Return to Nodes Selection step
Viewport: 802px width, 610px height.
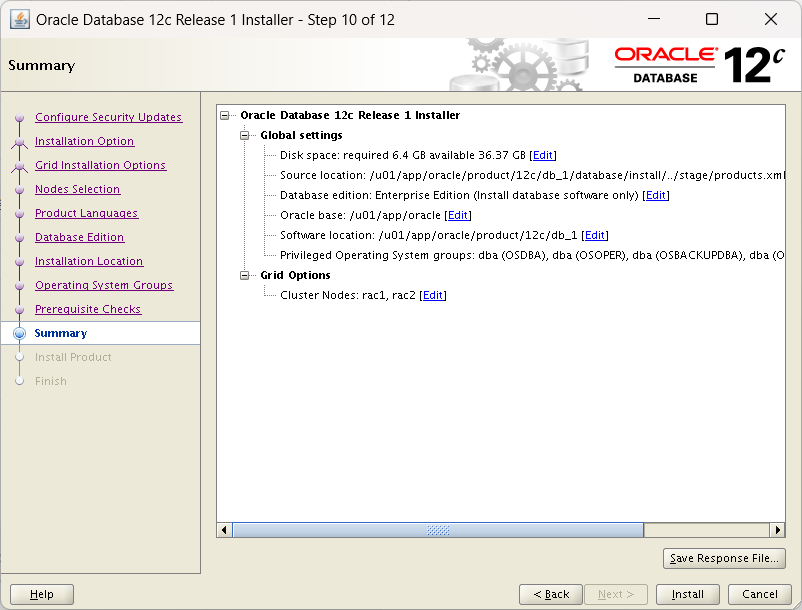[77, 189]
